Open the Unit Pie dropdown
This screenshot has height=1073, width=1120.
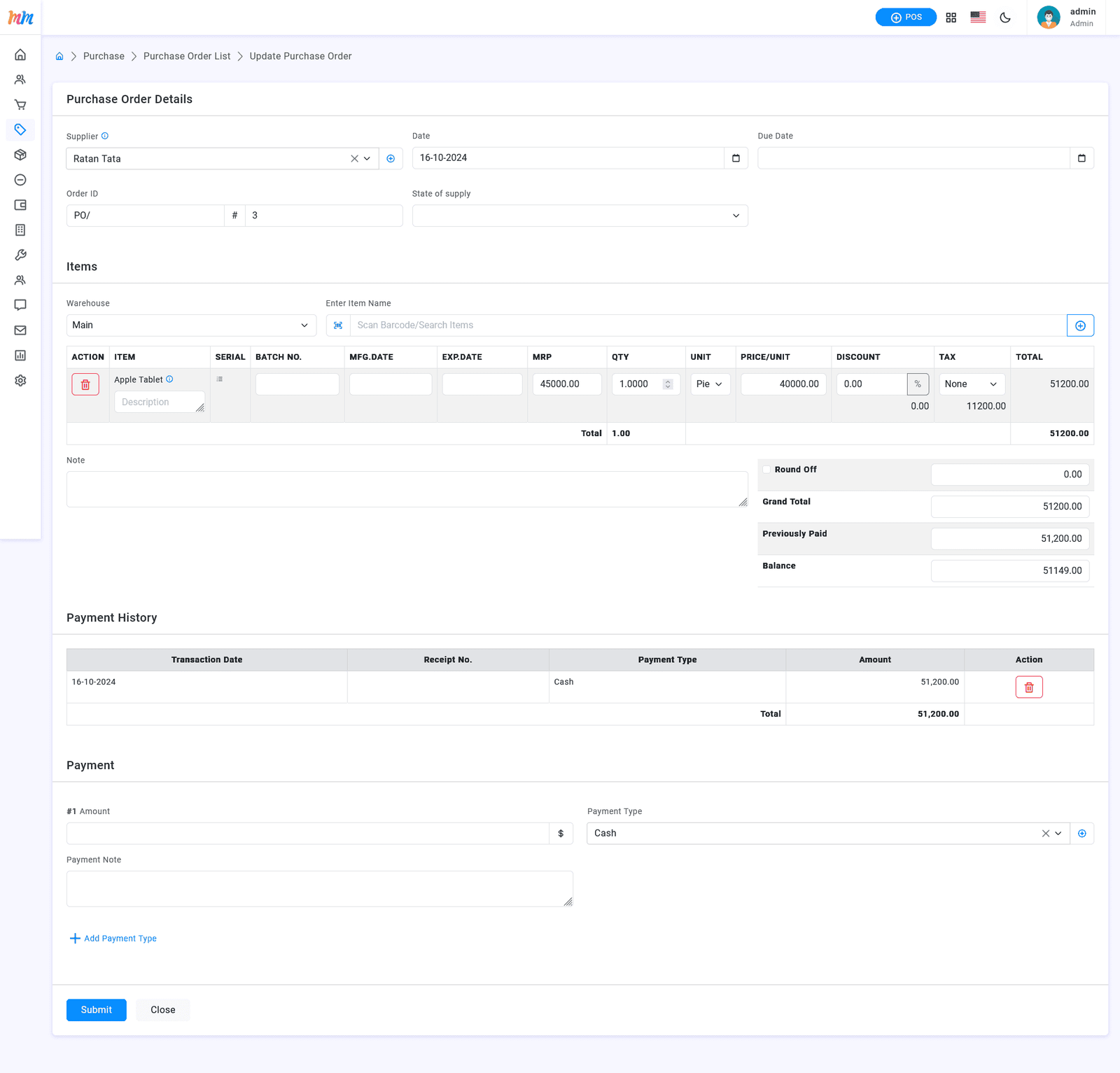pos(710,384)
